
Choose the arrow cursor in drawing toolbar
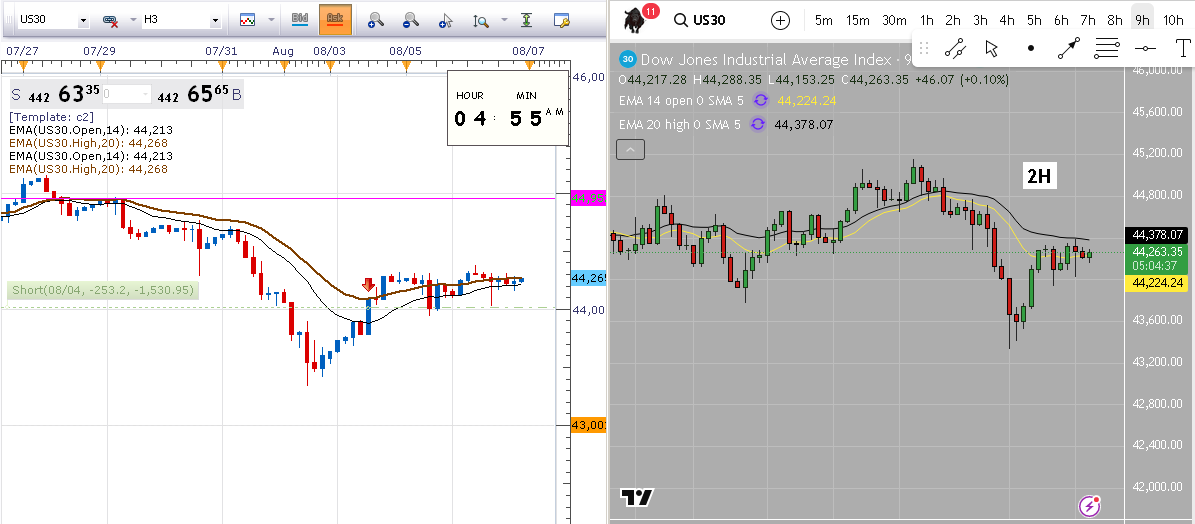pyautogui.click(x=991, y=48)
